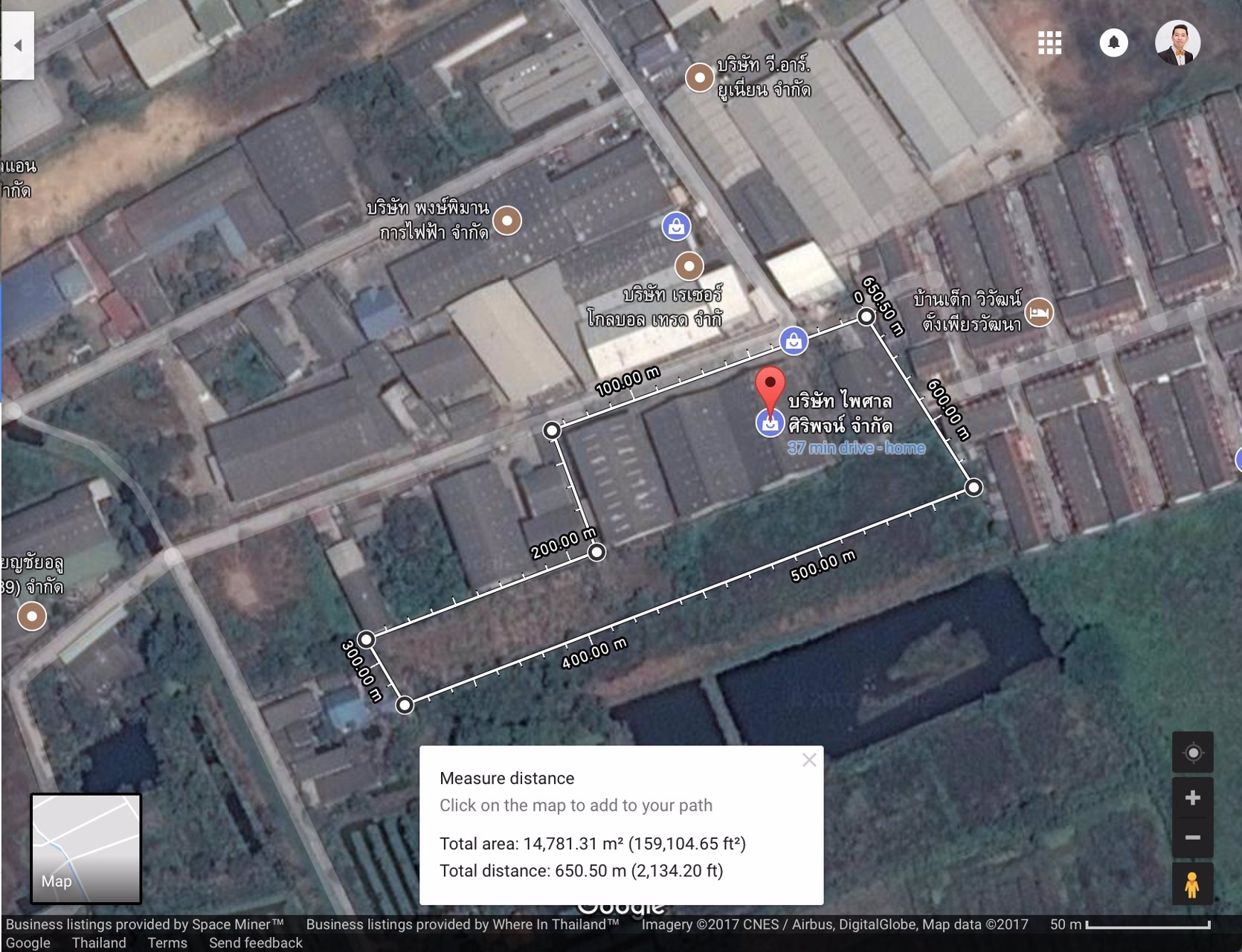Zoom out with the minus button

tap(1193, 838)
